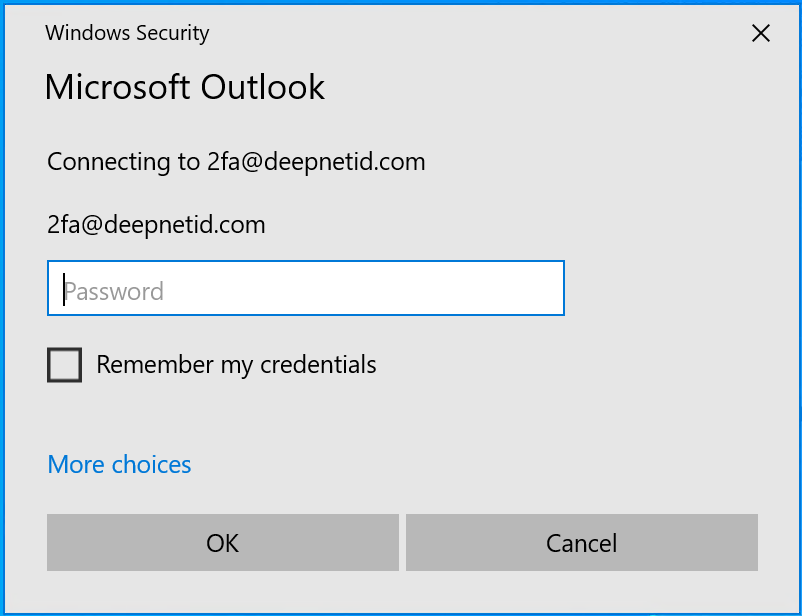Click the blank area between More choices and OK
This screenshot has height=616, width=802.
pos(400,490)
